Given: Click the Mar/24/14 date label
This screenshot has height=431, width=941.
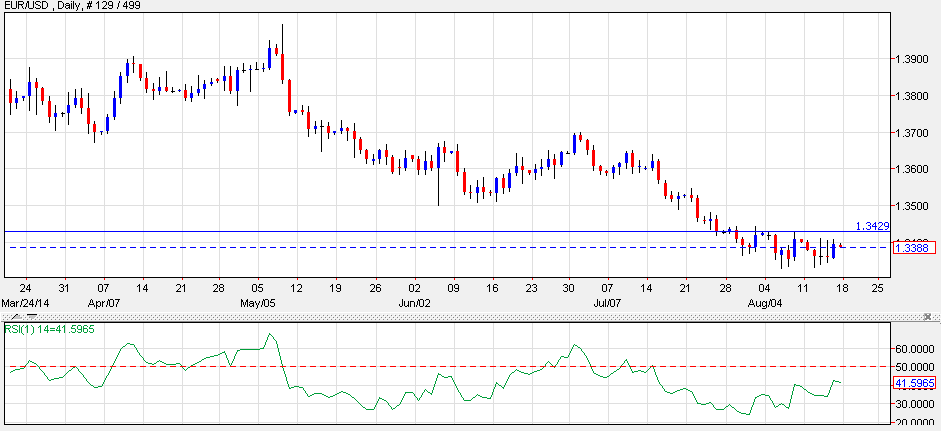Looking at the screenshot, I should coord(24,301).
